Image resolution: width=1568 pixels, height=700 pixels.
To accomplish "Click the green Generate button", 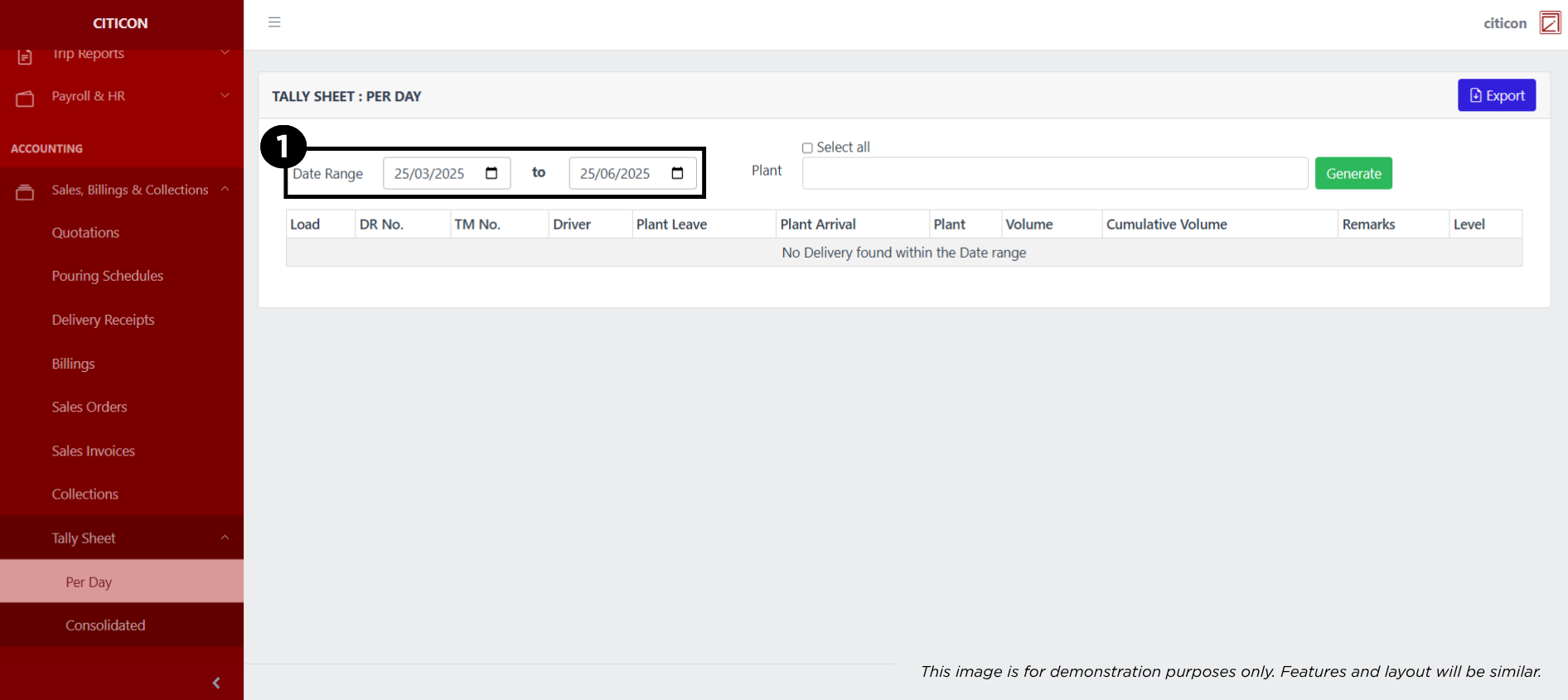I will (x=1353, y=173).
